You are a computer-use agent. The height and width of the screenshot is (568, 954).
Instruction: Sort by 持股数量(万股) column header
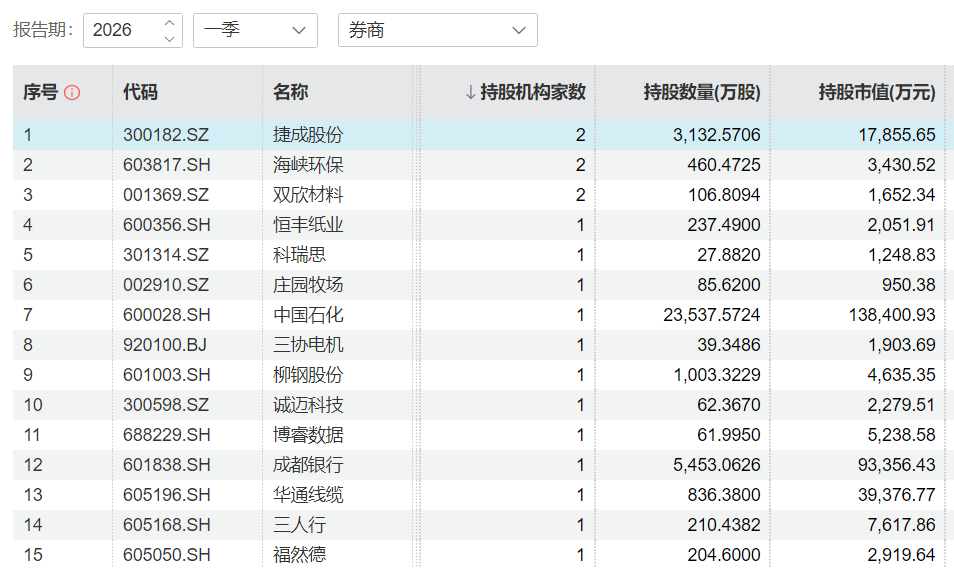pyautogui.click(x=702, y=92)
